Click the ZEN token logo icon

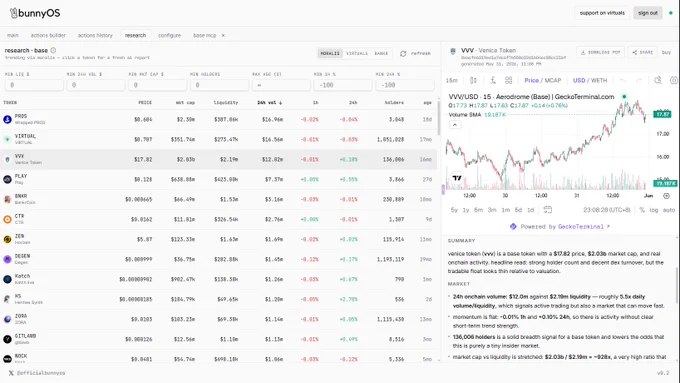click(x=7, y=239)
